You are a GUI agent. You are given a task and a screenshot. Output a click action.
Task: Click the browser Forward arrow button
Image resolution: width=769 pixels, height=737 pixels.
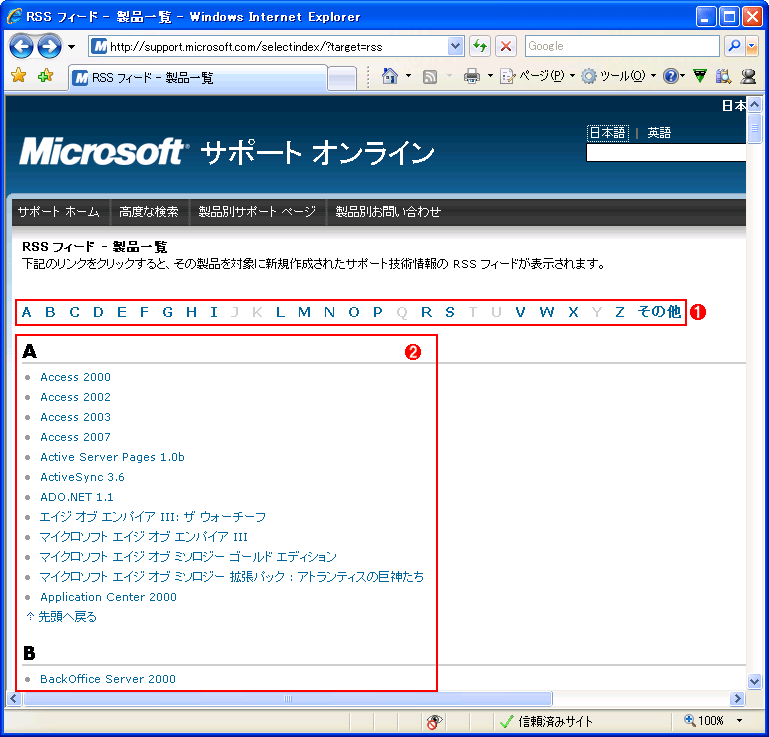point(50,47)
